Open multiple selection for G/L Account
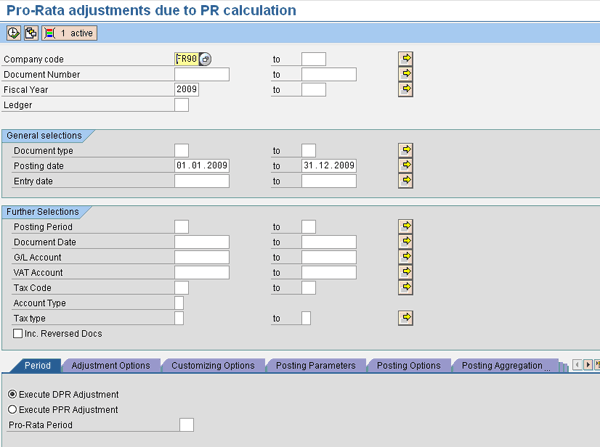This screenshot has width=600, height=447. click(406, 257)
